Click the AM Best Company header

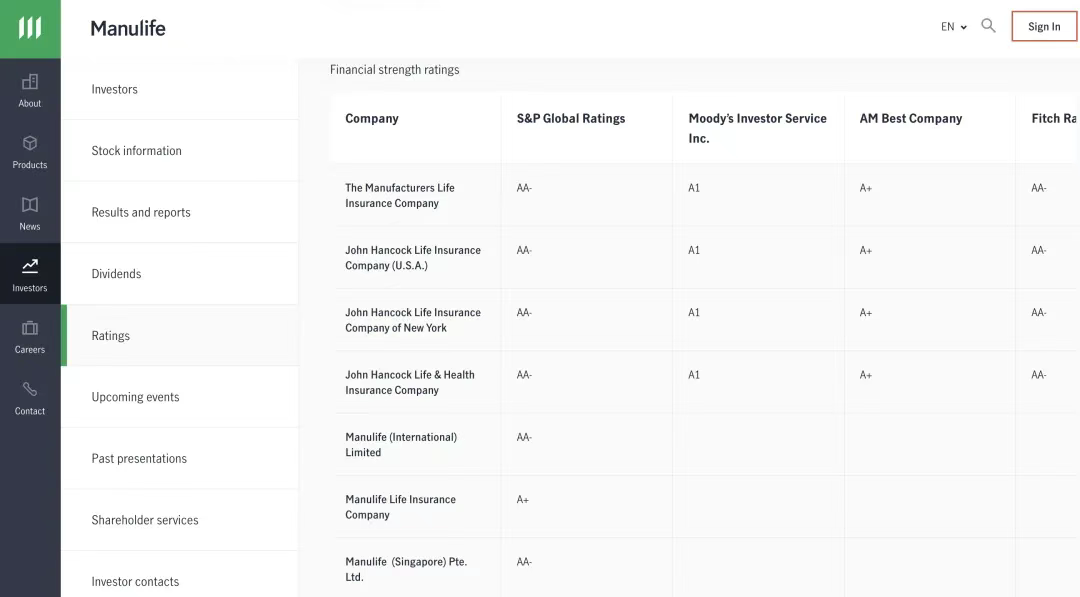pyautogui.click(x=911, y=118)
